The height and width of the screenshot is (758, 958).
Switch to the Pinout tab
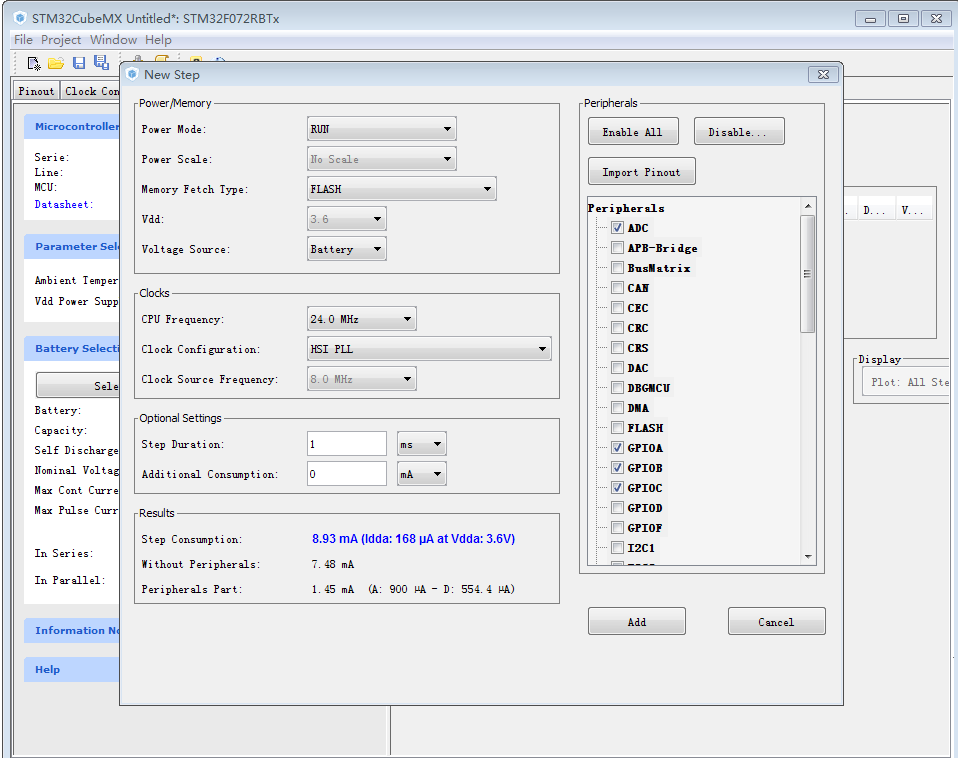(x=36, y=91)
